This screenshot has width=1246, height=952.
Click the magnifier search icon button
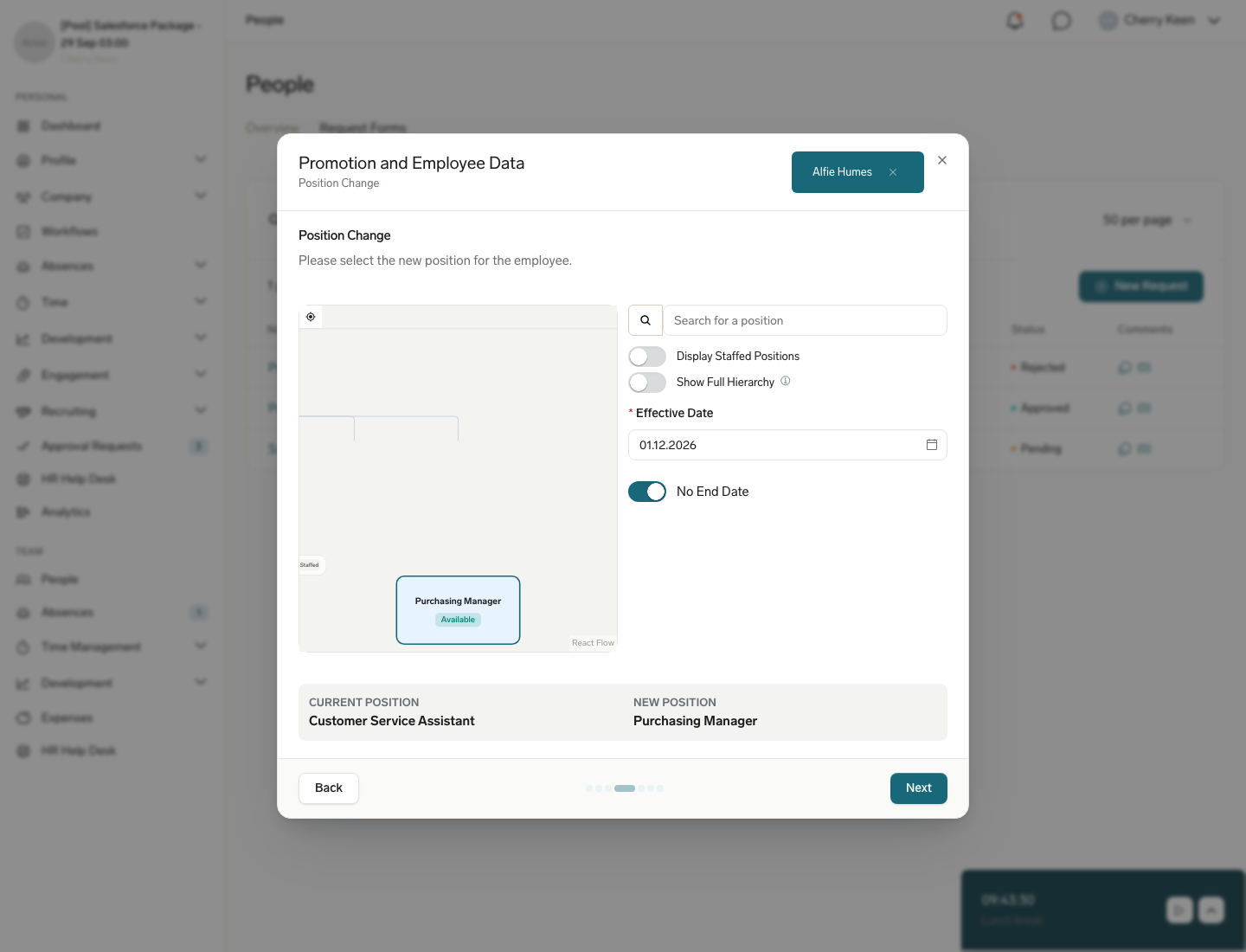tap(645, 320)
